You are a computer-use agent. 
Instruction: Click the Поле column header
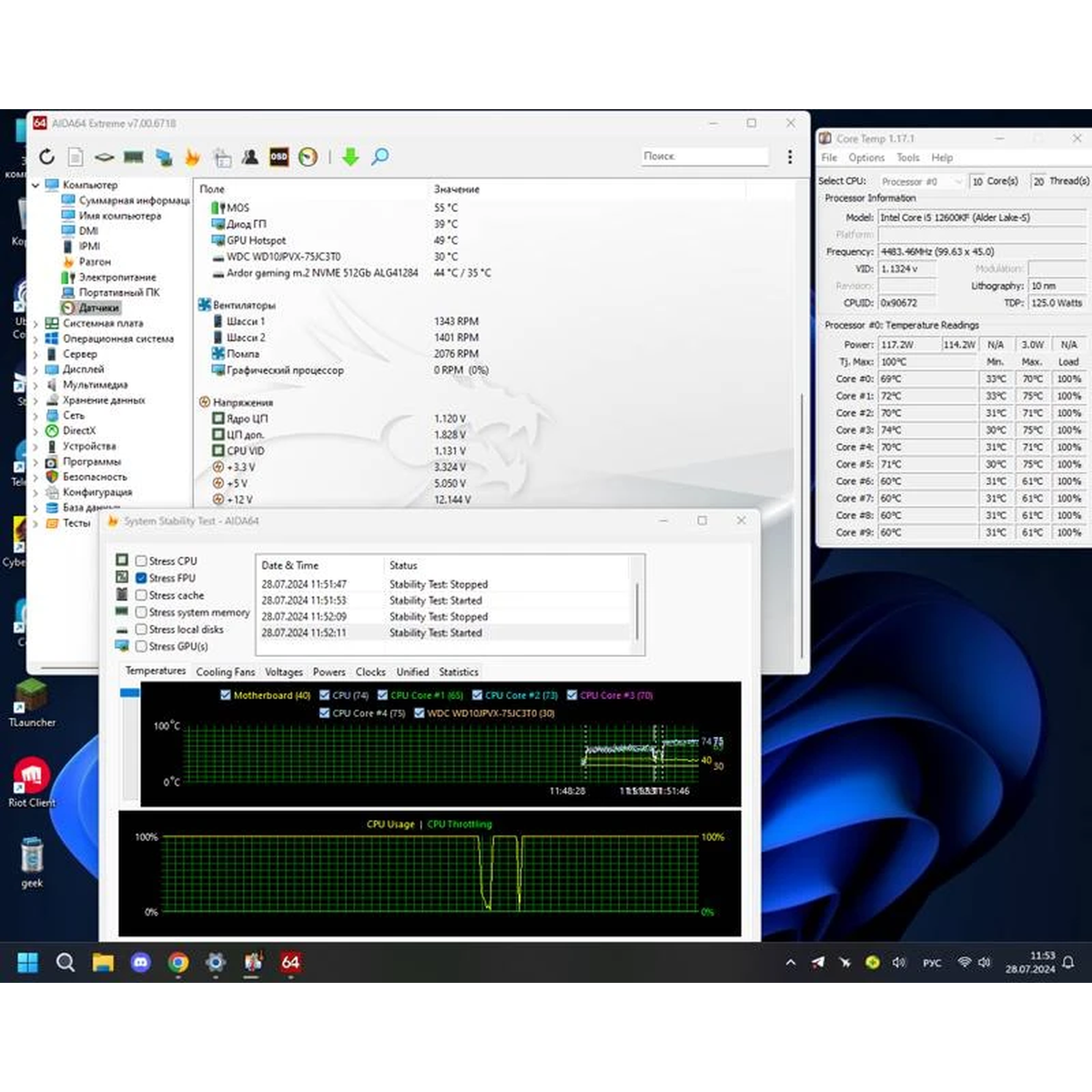click(212, 189)
